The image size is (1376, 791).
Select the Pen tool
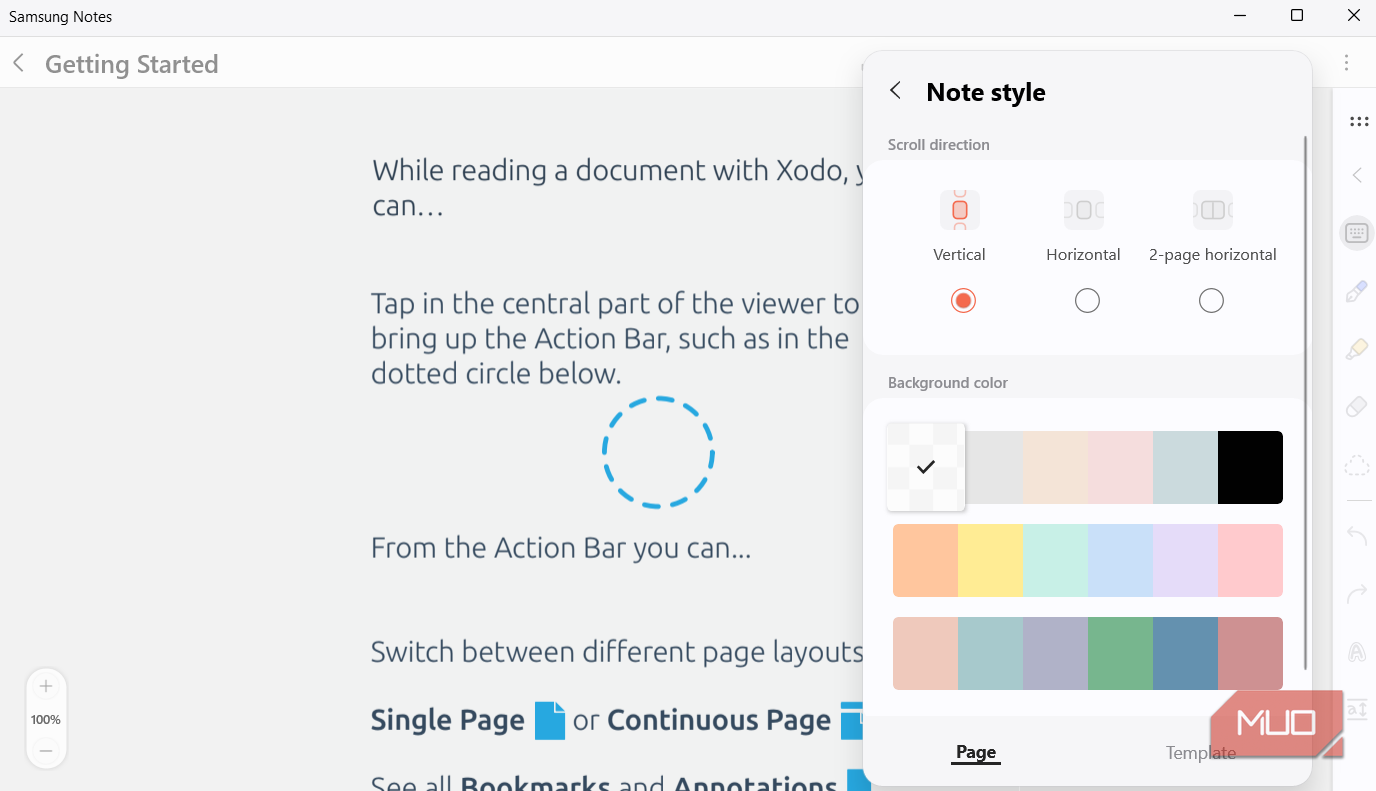1357,292
